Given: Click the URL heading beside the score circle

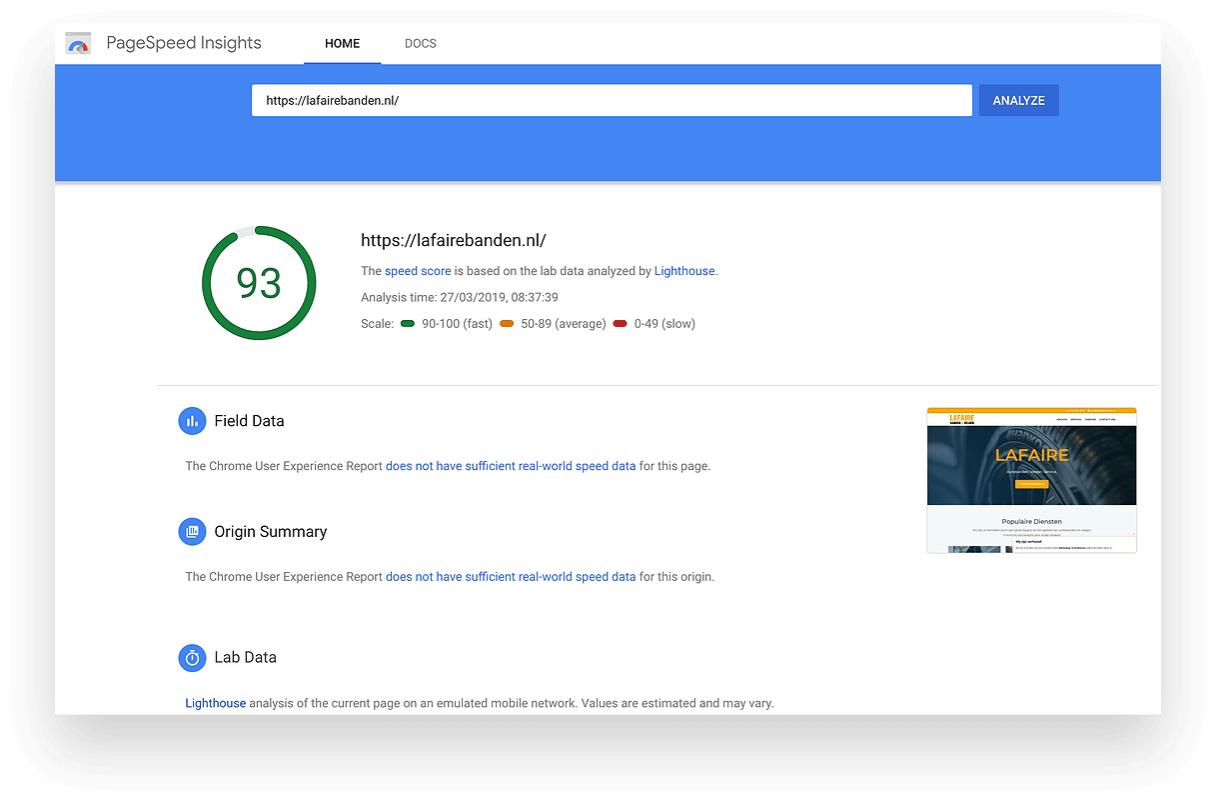Looking at the screenshot, I should [x=453, y=240].
